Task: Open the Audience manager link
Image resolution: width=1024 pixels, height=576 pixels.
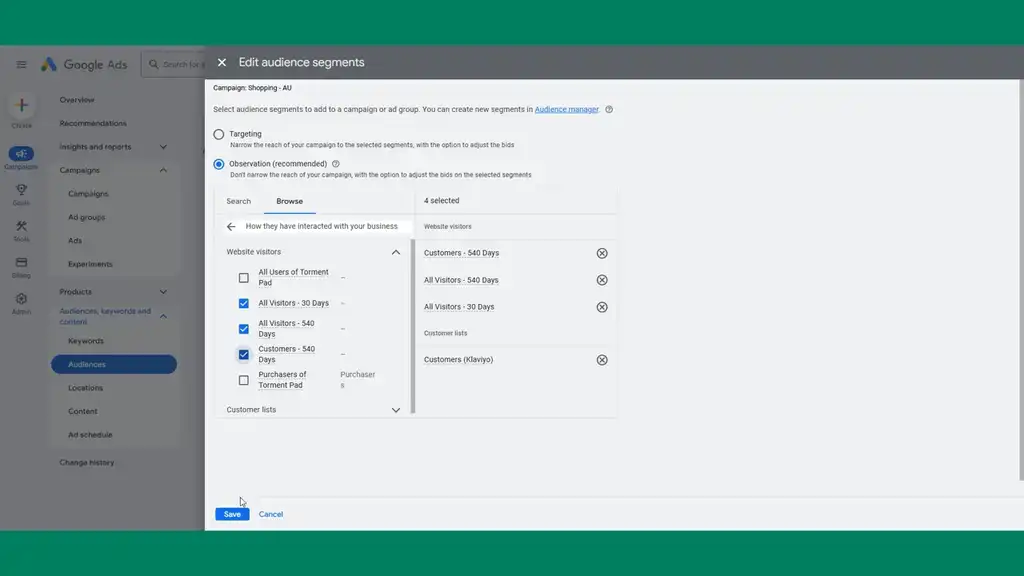Action: coord(566,109)
